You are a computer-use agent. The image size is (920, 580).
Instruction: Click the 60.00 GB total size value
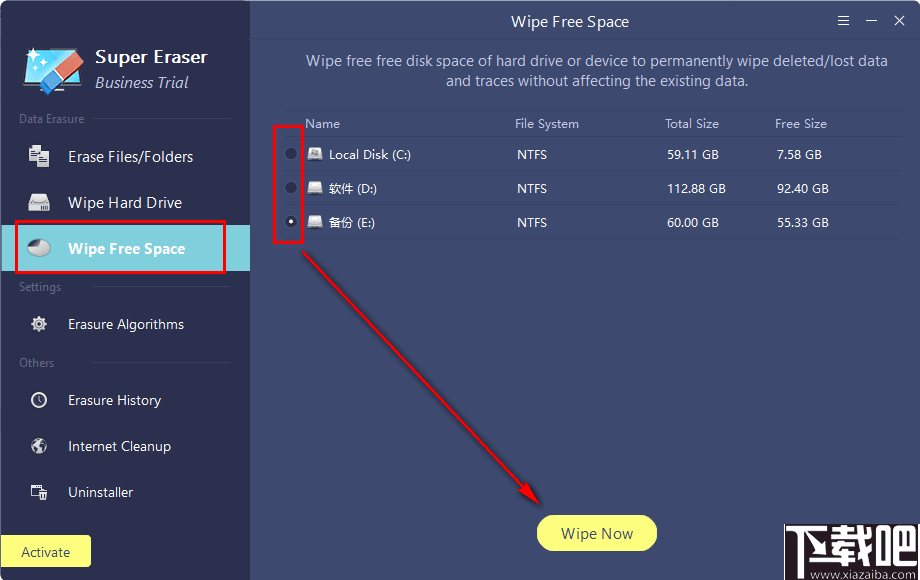tap(692, 222)
